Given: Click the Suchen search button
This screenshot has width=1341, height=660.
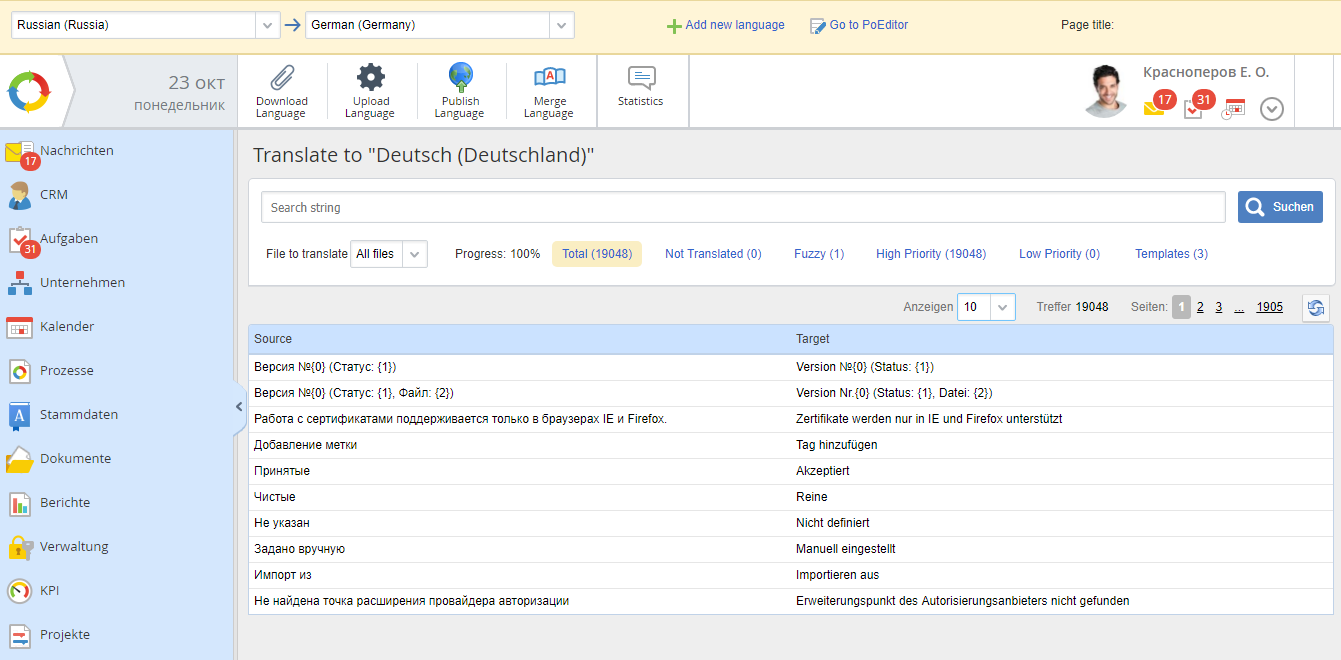Looking at the screenshot, I should tap(1280, 207).
